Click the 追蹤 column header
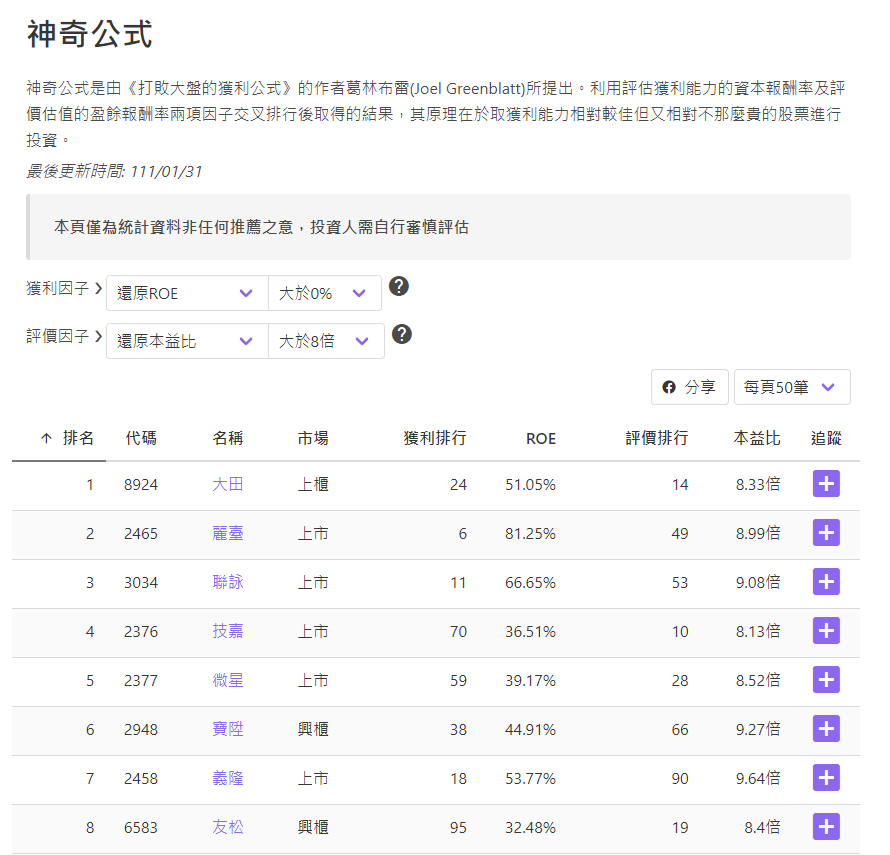 [826, 438]
